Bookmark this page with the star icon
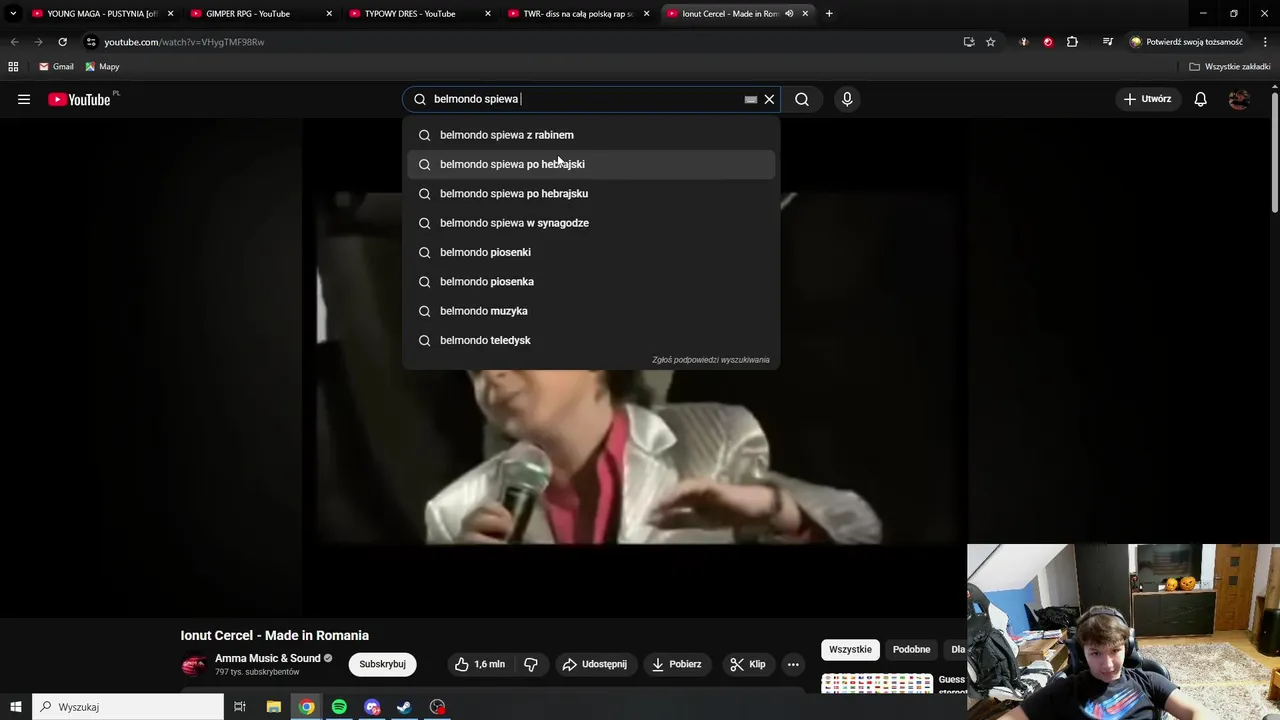This screenshot has height=720, width=1280. coord(991,42)
